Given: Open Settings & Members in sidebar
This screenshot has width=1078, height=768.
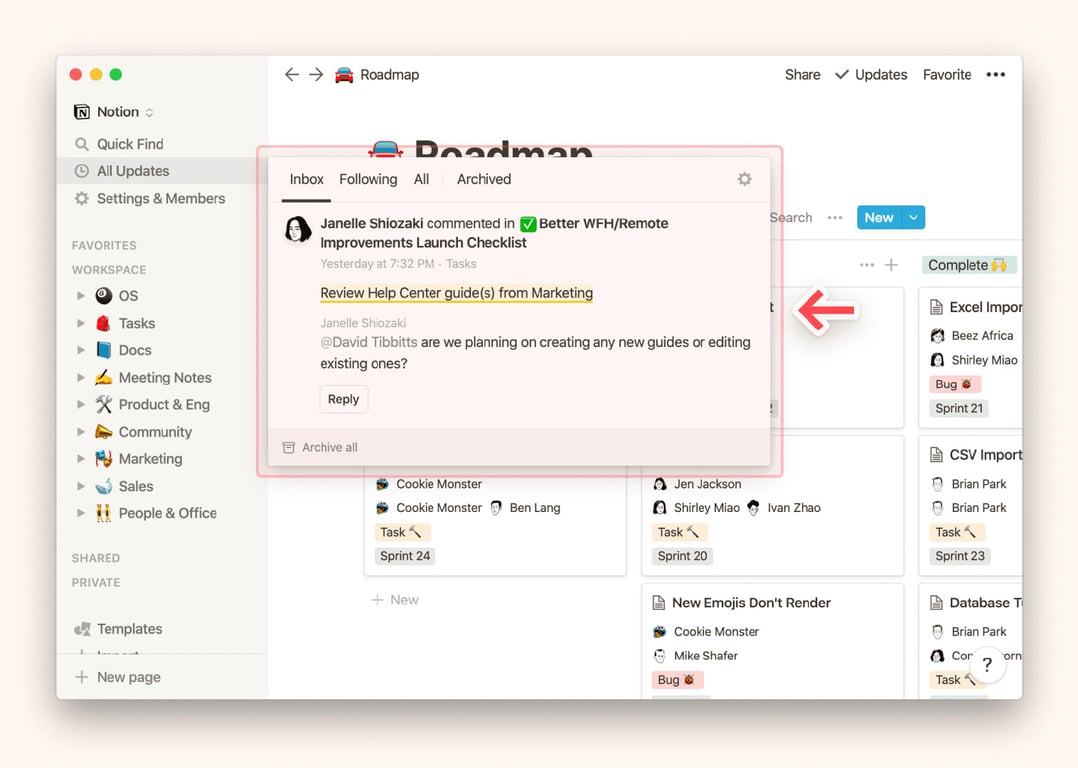Looking at the screenshot, I should 160,198.
